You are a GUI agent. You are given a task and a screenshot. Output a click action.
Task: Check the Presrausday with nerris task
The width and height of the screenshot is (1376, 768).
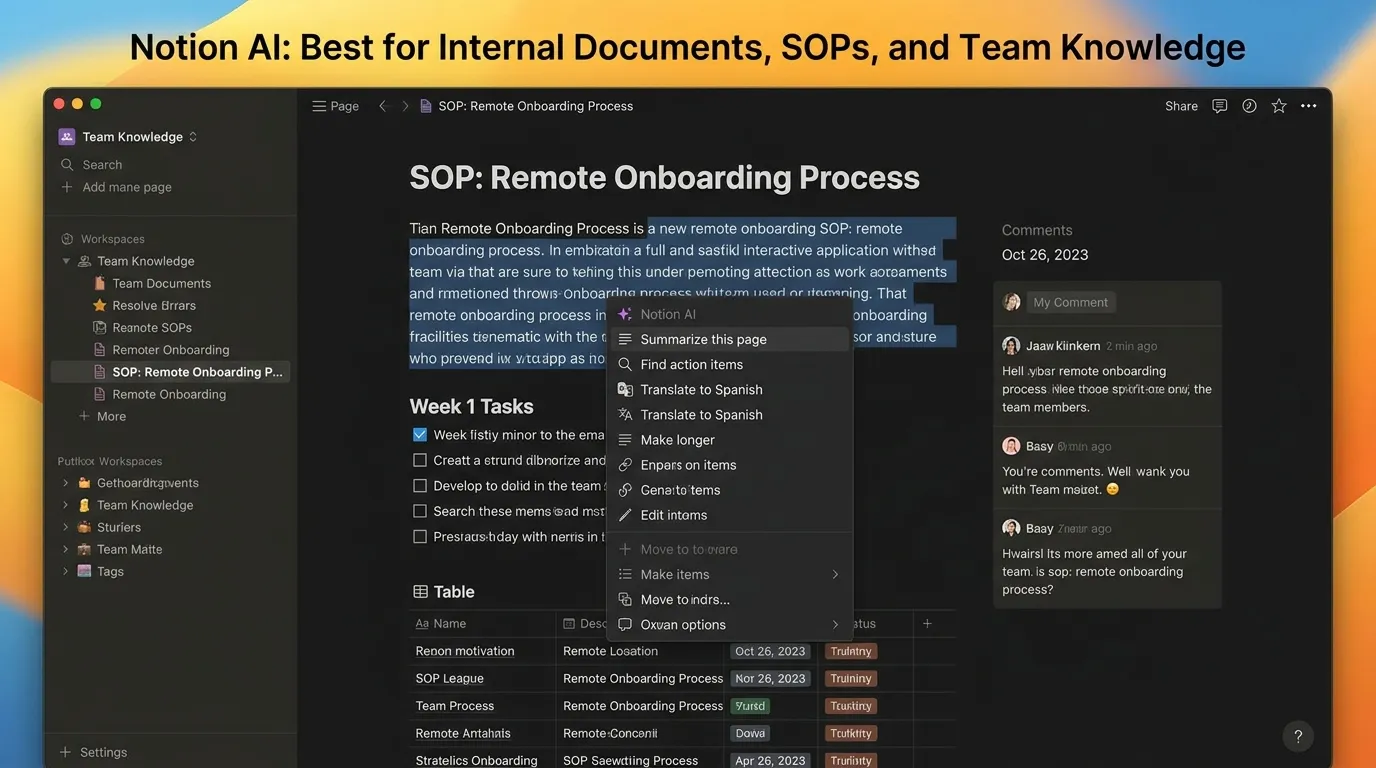pos(420,537)
